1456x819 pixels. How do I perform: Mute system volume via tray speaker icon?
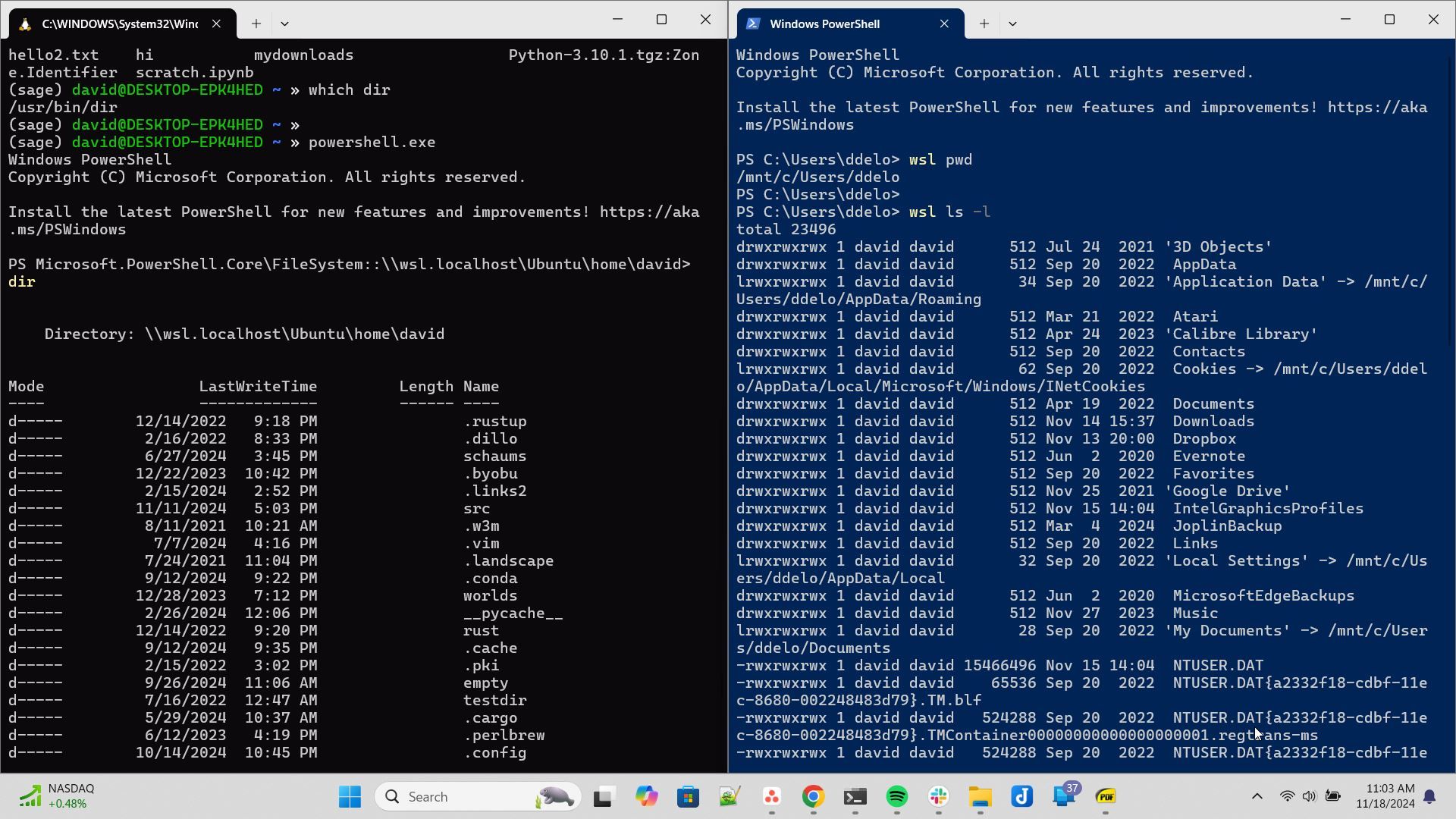pos(1310,796)
